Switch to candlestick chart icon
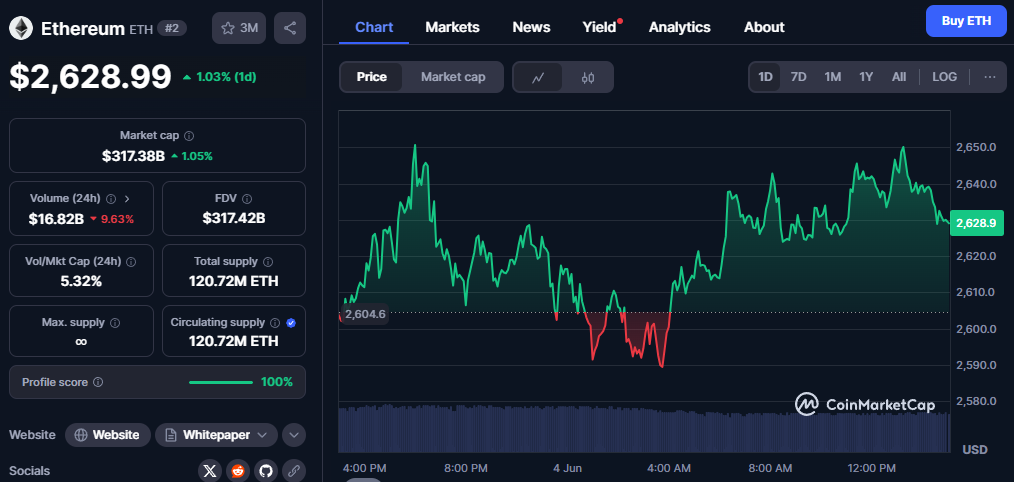Viewport: 1014px width, 482px height. pyautogui.click(x=587, y=78)
